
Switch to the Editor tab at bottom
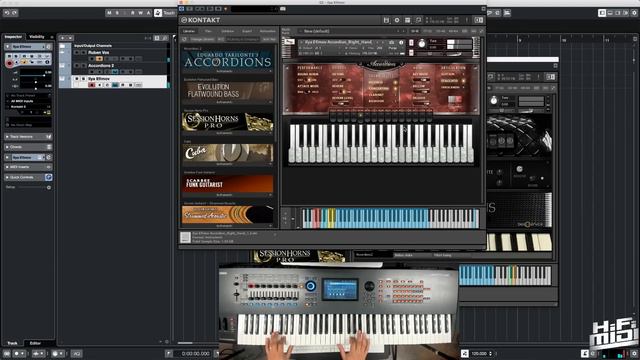36,343
